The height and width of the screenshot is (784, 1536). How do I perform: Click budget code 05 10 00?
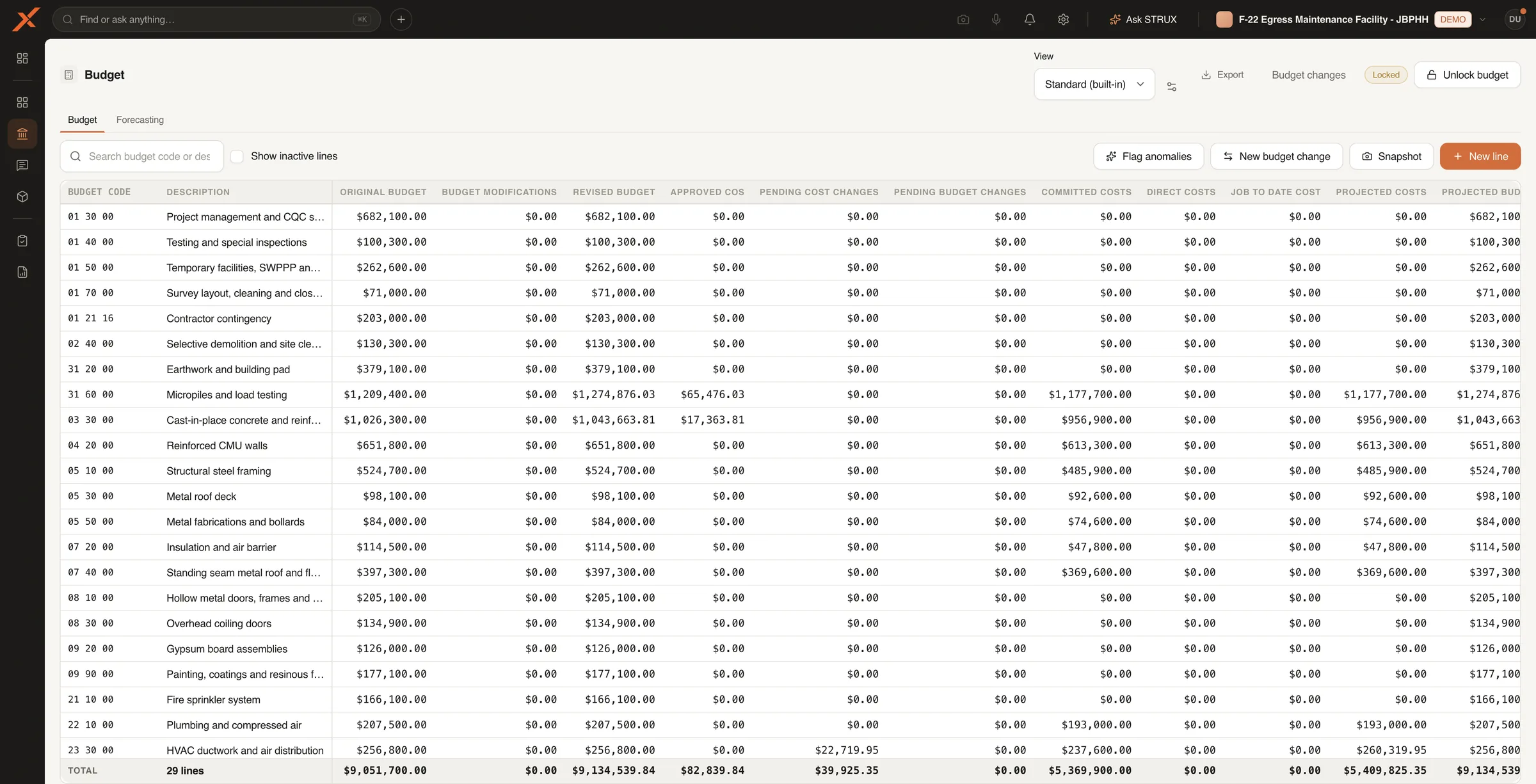click(91, 470)
